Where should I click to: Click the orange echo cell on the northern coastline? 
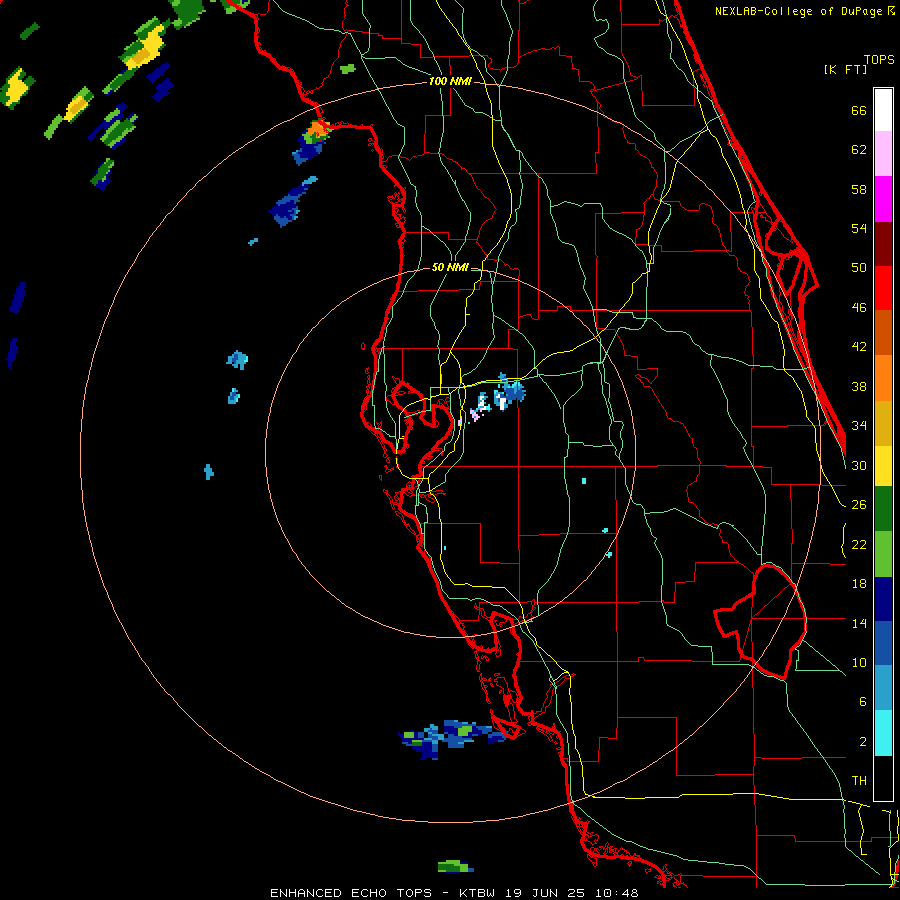tap(317, 131)
